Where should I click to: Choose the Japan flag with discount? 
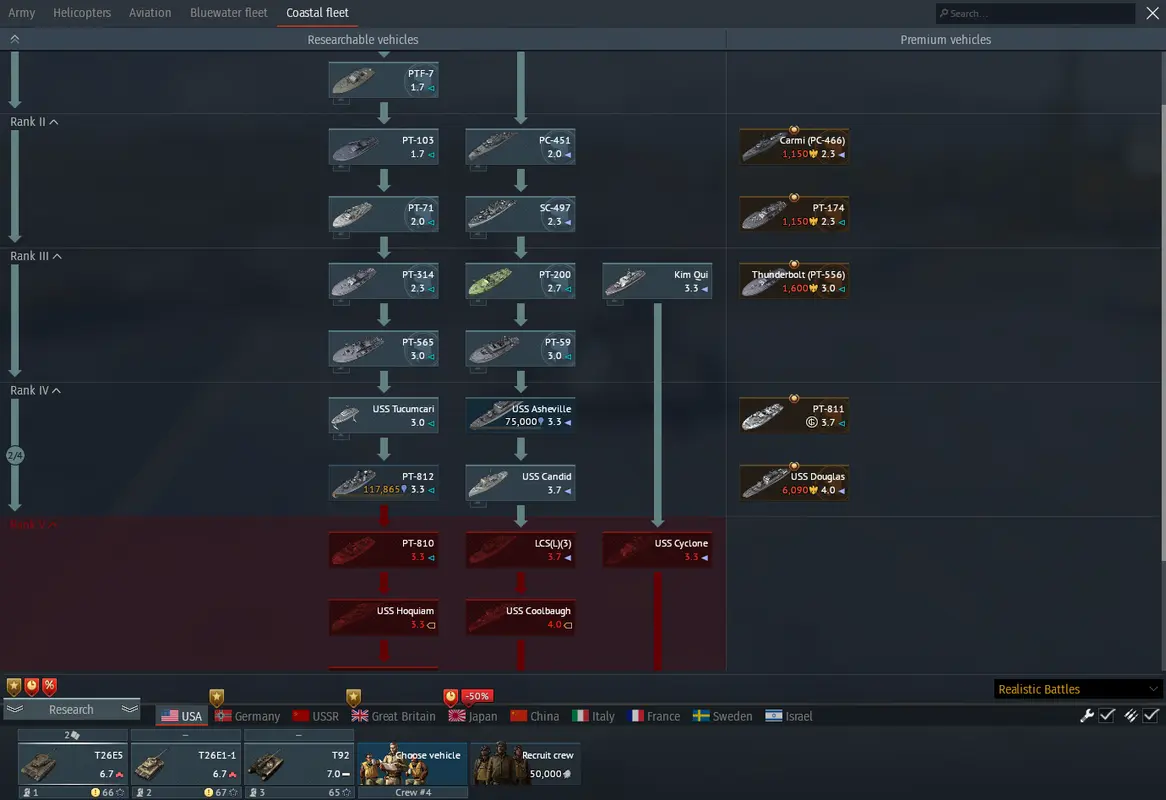[473, 716]
